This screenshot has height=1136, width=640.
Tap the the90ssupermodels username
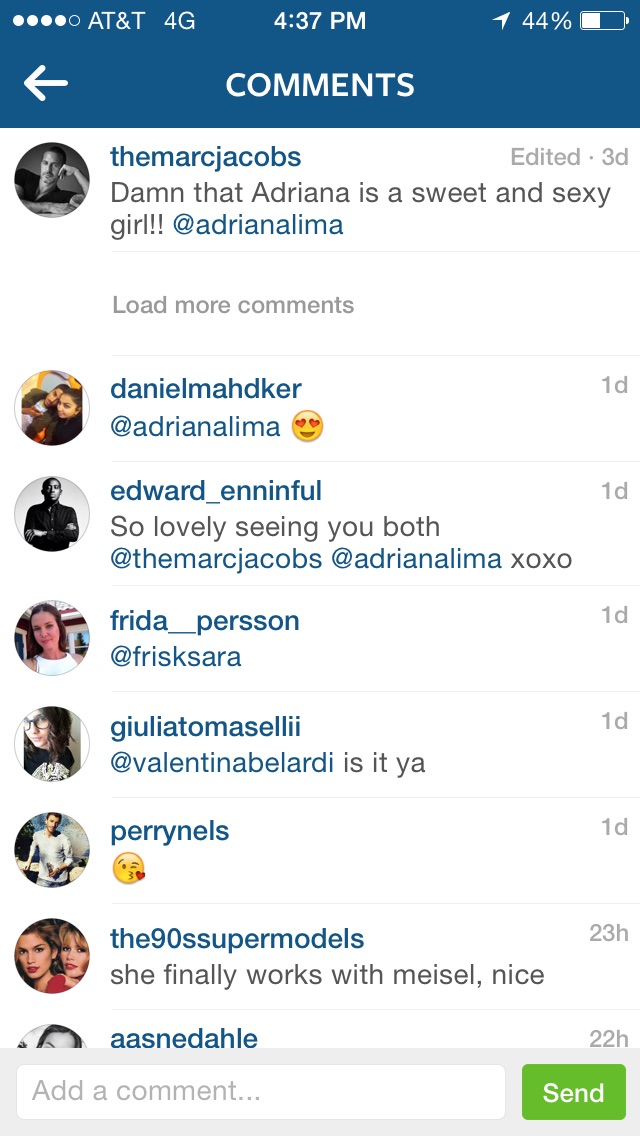pos(237,939)
